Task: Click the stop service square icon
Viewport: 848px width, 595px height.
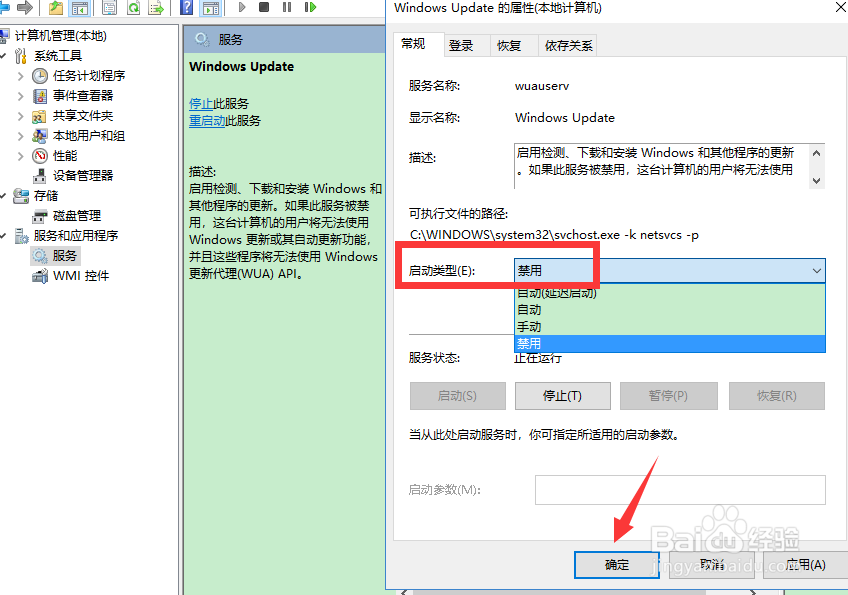Action: (264, 7)
